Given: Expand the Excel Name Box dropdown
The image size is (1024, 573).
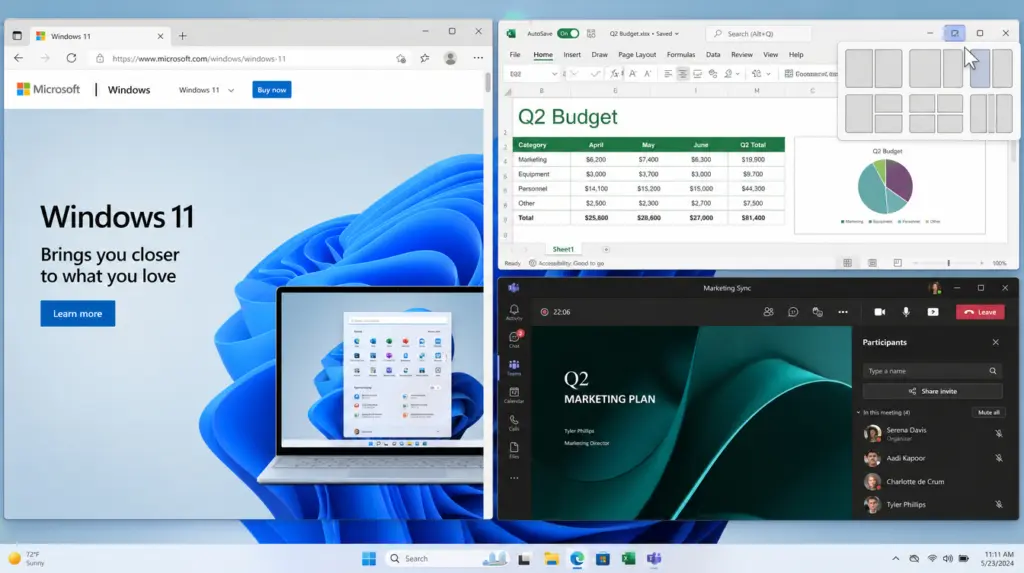Looking at the screenshot, I should pos(554,74).
